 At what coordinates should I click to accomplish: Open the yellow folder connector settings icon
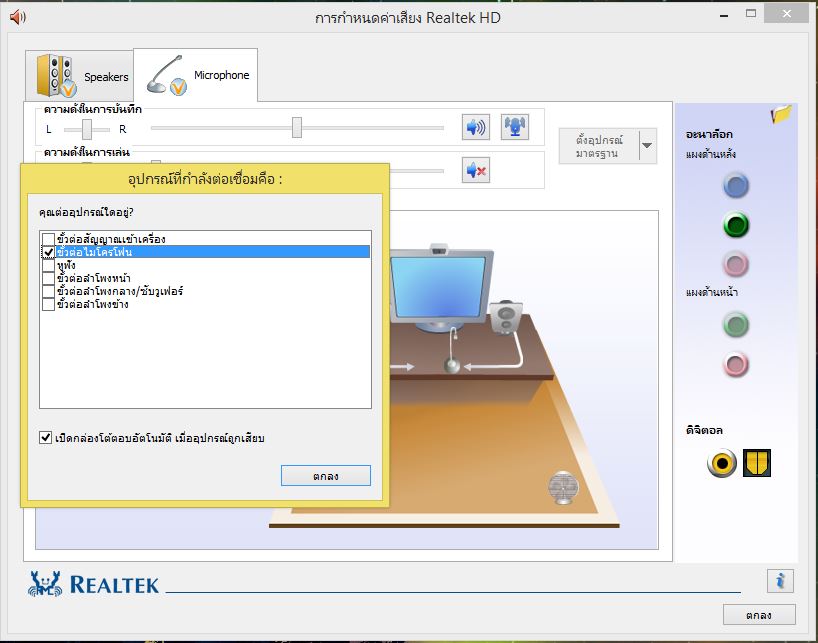781,114
